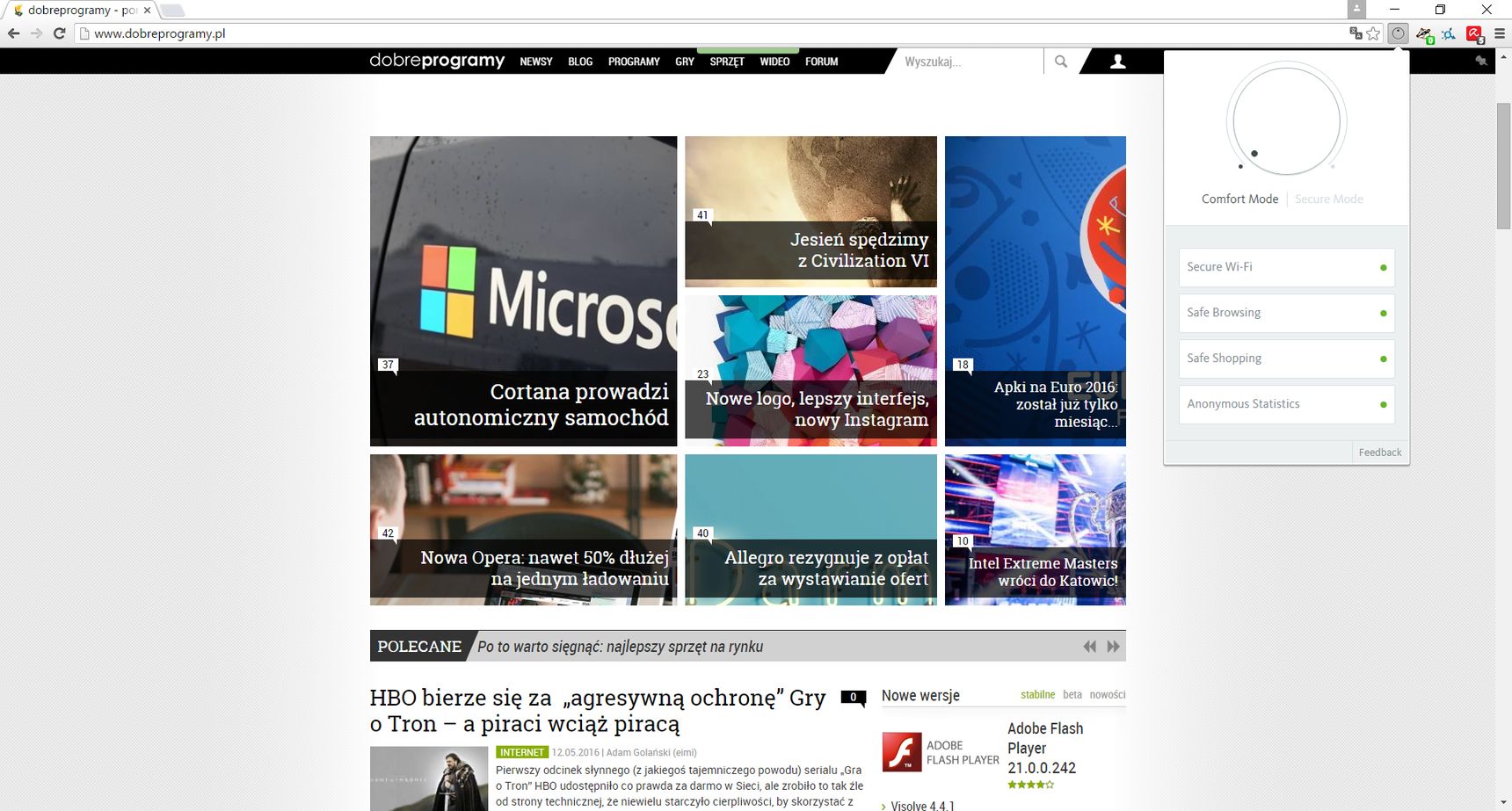Click the pin icon at header right

1481,61
